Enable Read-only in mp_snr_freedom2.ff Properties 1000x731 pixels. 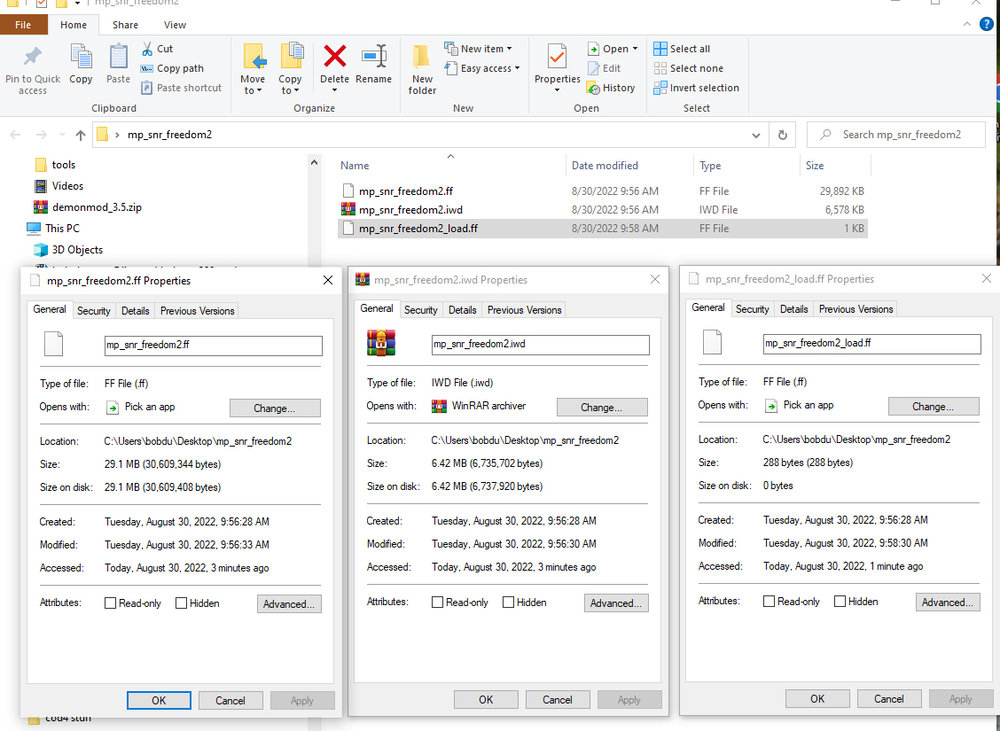point(110,604)
